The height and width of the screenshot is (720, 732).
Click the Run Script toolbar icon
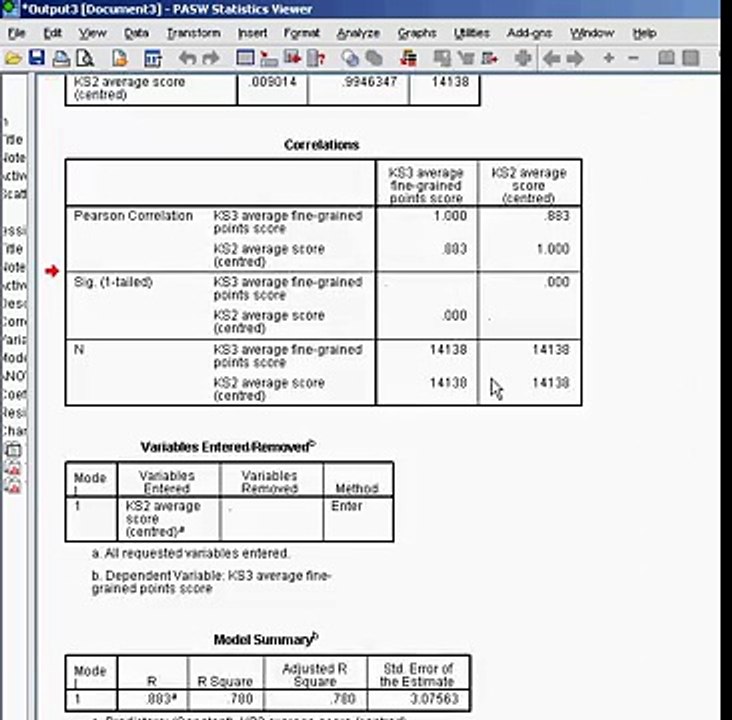click(x=490, y=58)
